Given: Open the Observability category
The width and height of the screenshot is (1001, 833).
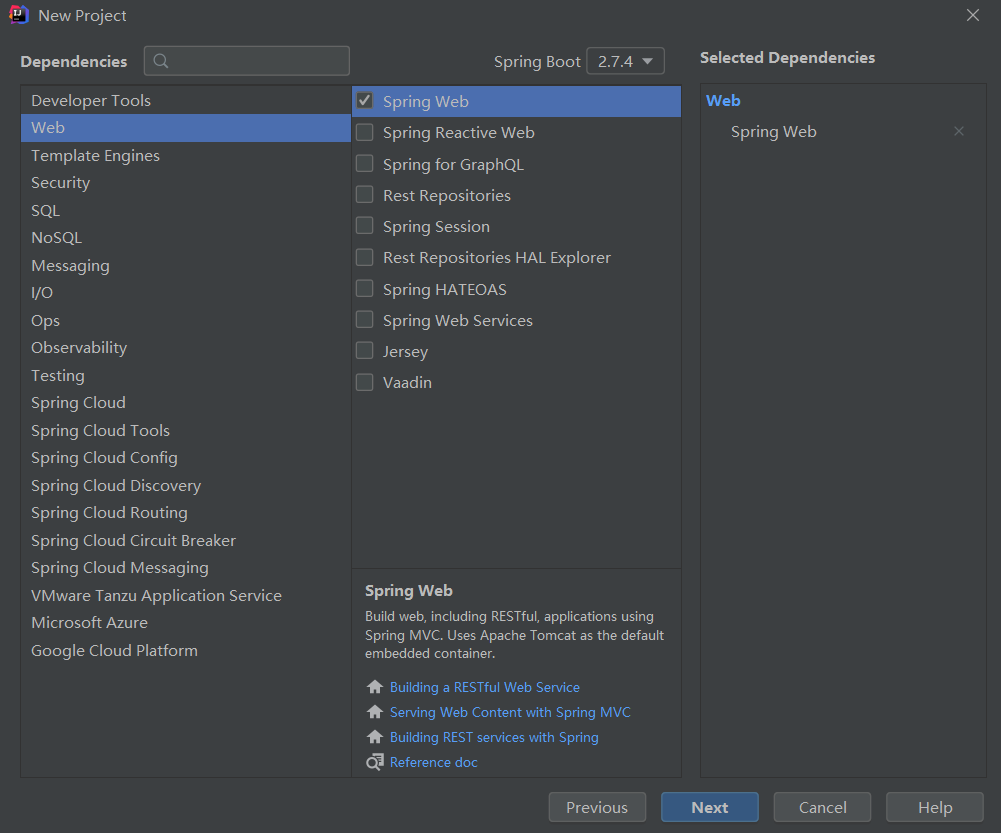Looking at the screenshot, I should pyautogui.click(x=186, y=347).
